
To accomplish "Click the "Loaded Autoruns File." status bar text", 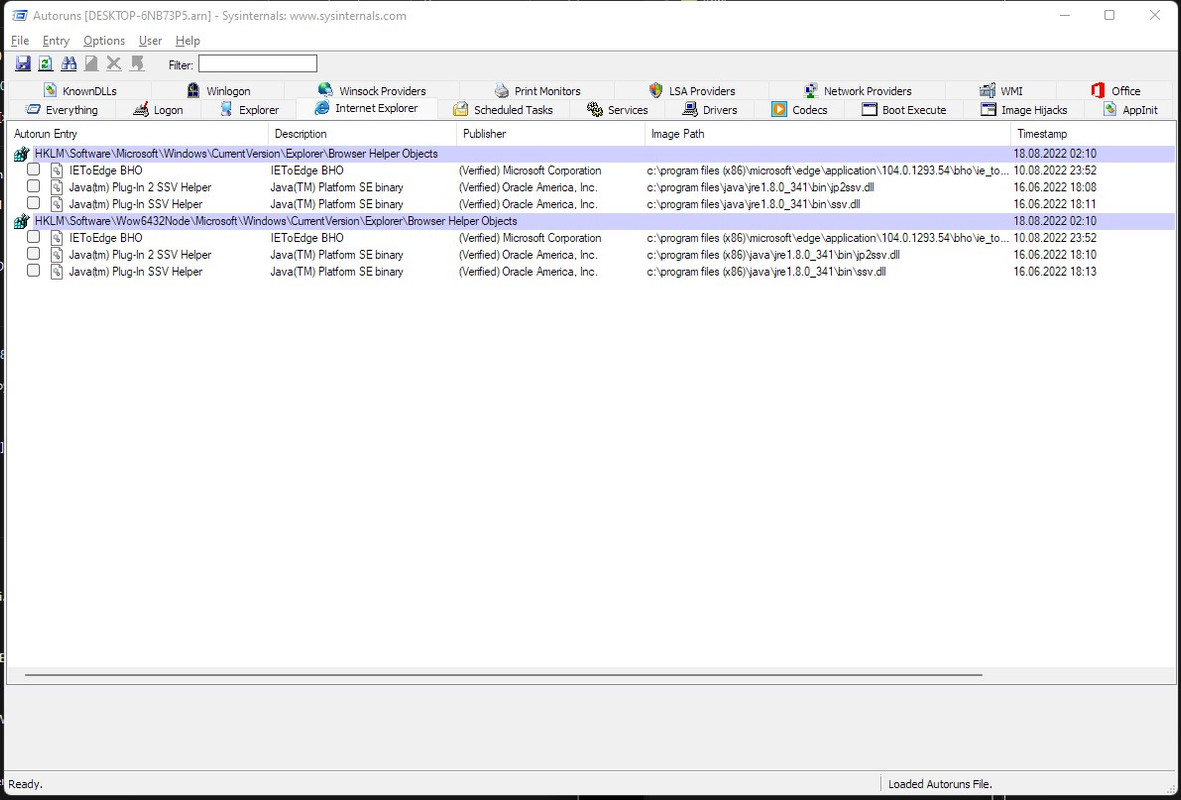I will pos(940,784).
